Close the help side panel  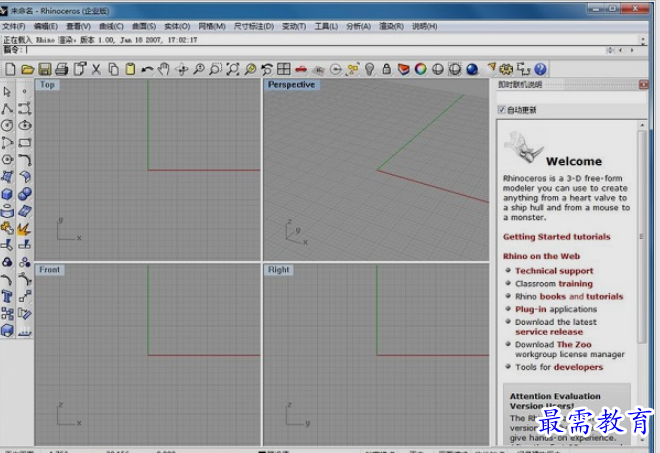point(644,85)
